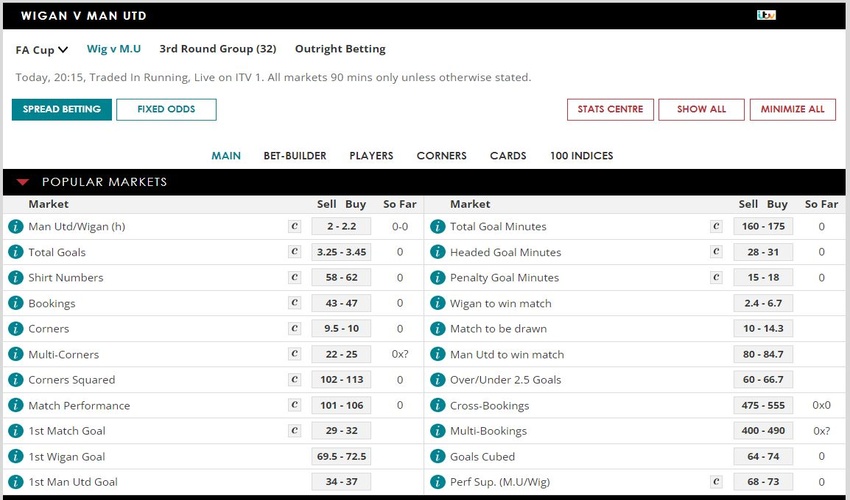This screenshot has height=500, width=850.
Task: Select the PLAYERS tab
Action: (371, 156)
